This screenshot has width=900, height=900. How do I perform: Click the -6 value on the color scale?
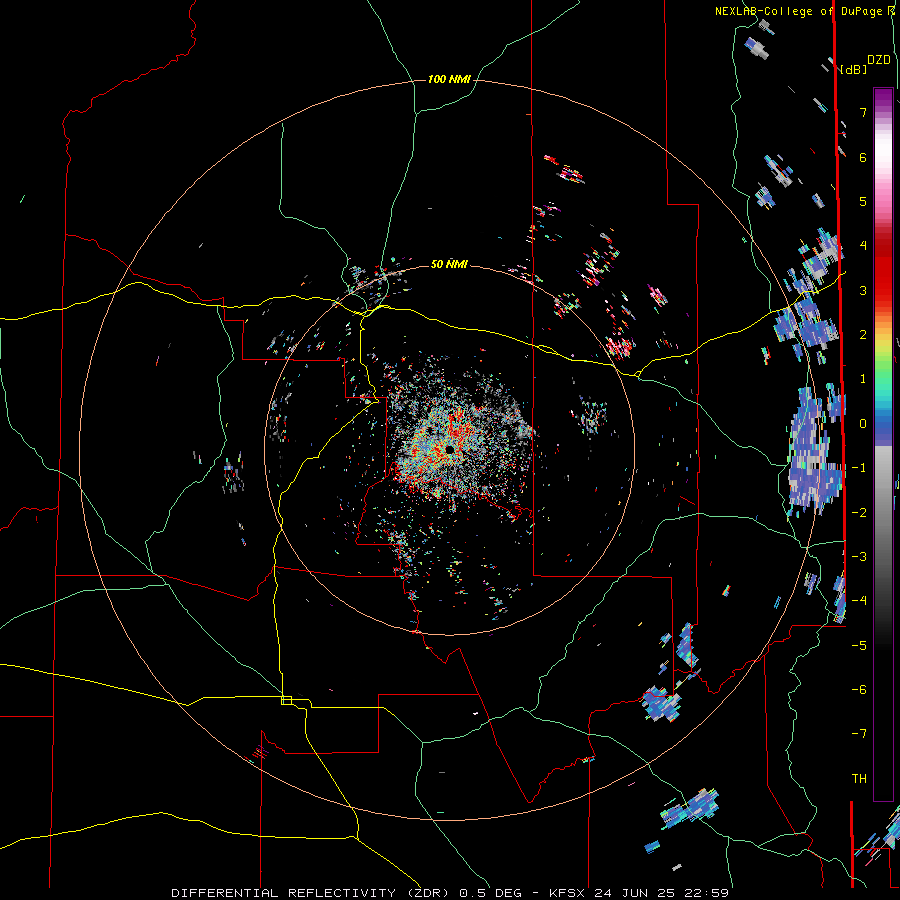point(859,689)
